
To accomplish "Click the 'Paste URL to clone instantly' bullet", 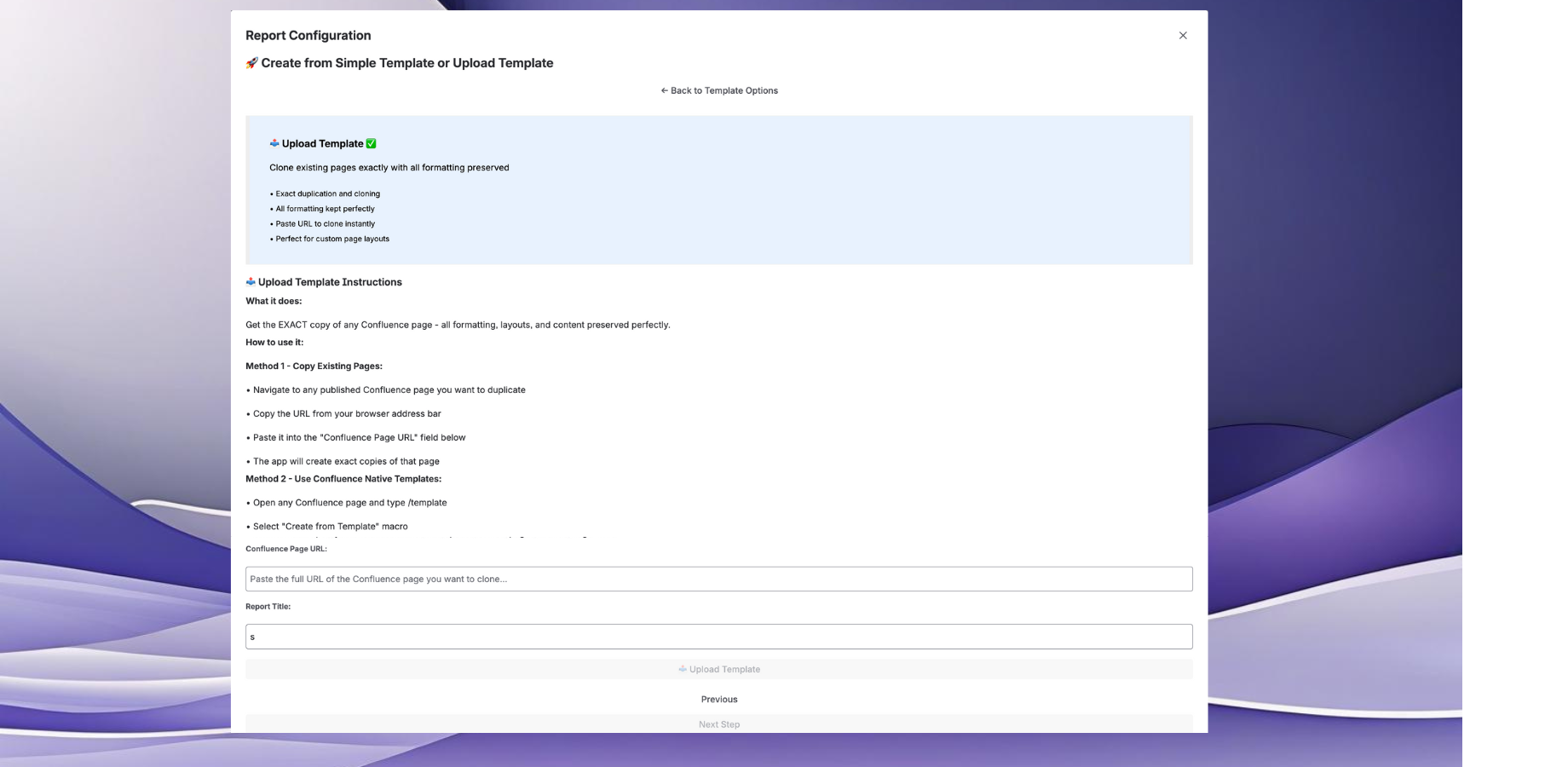I will (x=325, y=224).
